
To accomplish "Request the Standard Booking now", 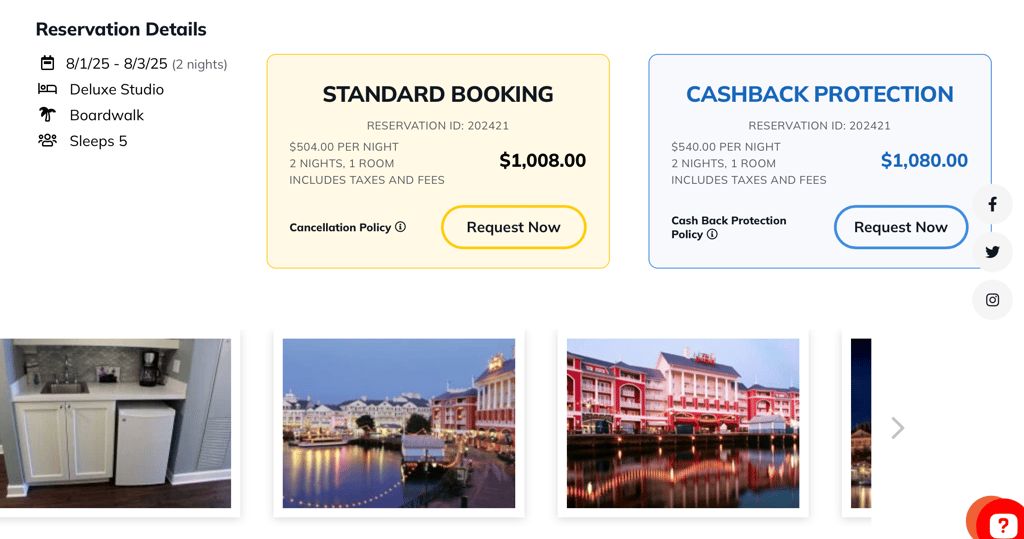I will [x=513, y=227].
